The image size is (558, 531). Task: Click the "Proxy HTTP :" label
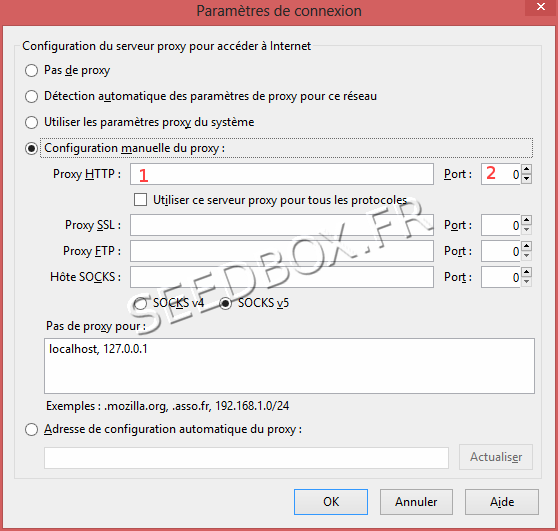(87, 174)
